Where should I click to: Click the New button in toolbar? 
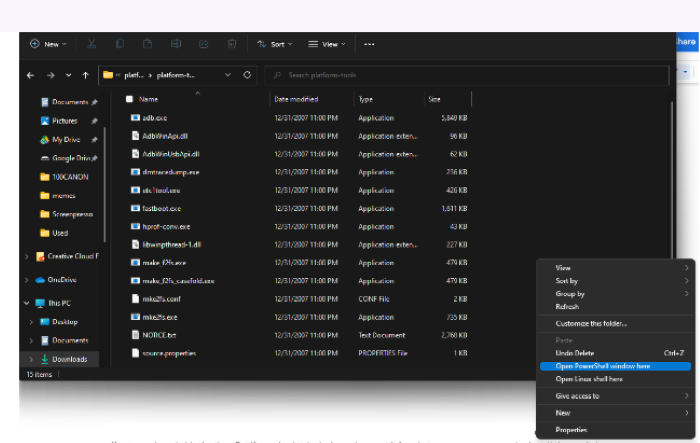47,44
